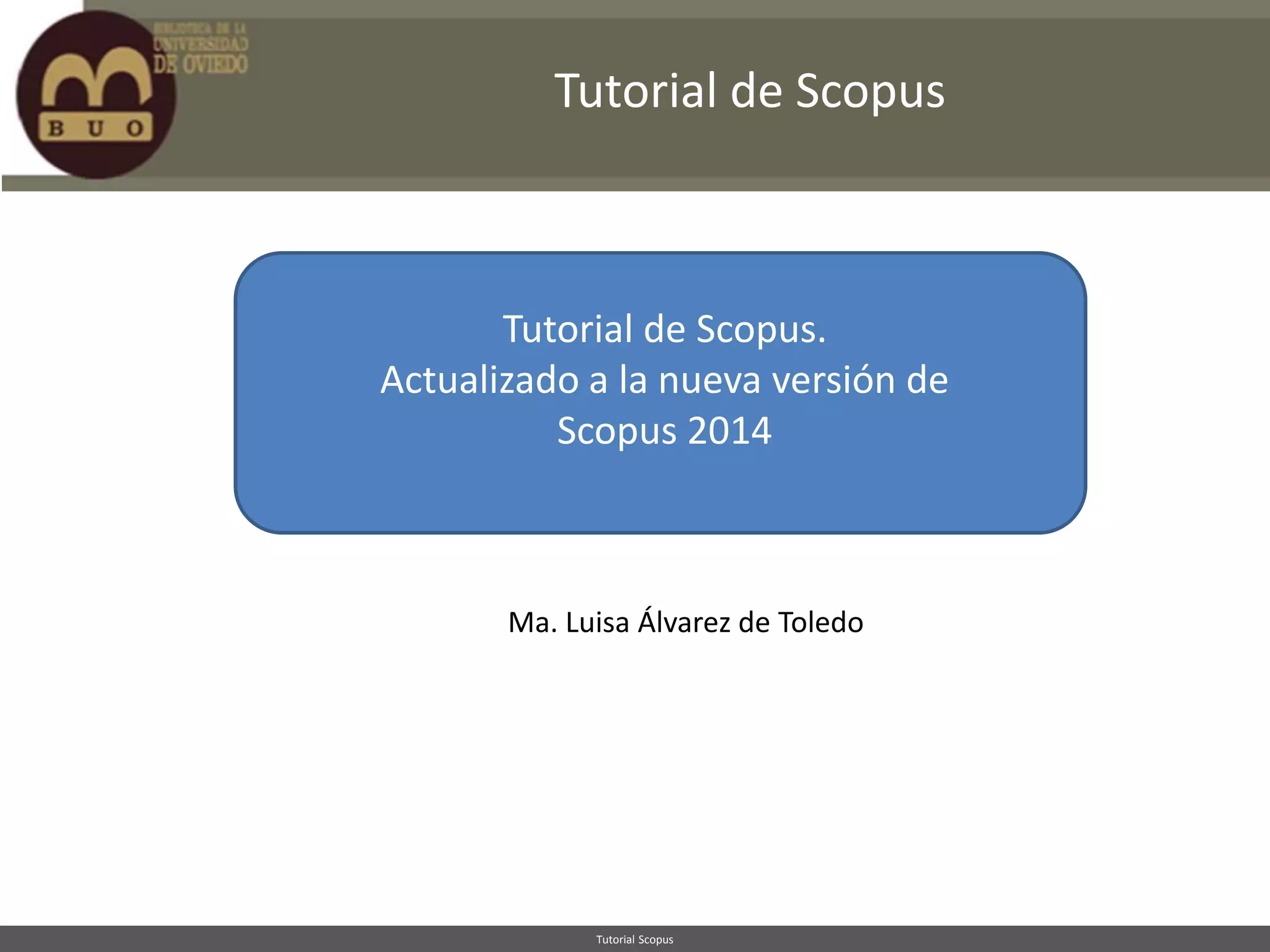The image size is (1270, 952).
Task: Click the 'DE OVIEDO' logo text
Action: pyautogui.click(x=200, y=64)
